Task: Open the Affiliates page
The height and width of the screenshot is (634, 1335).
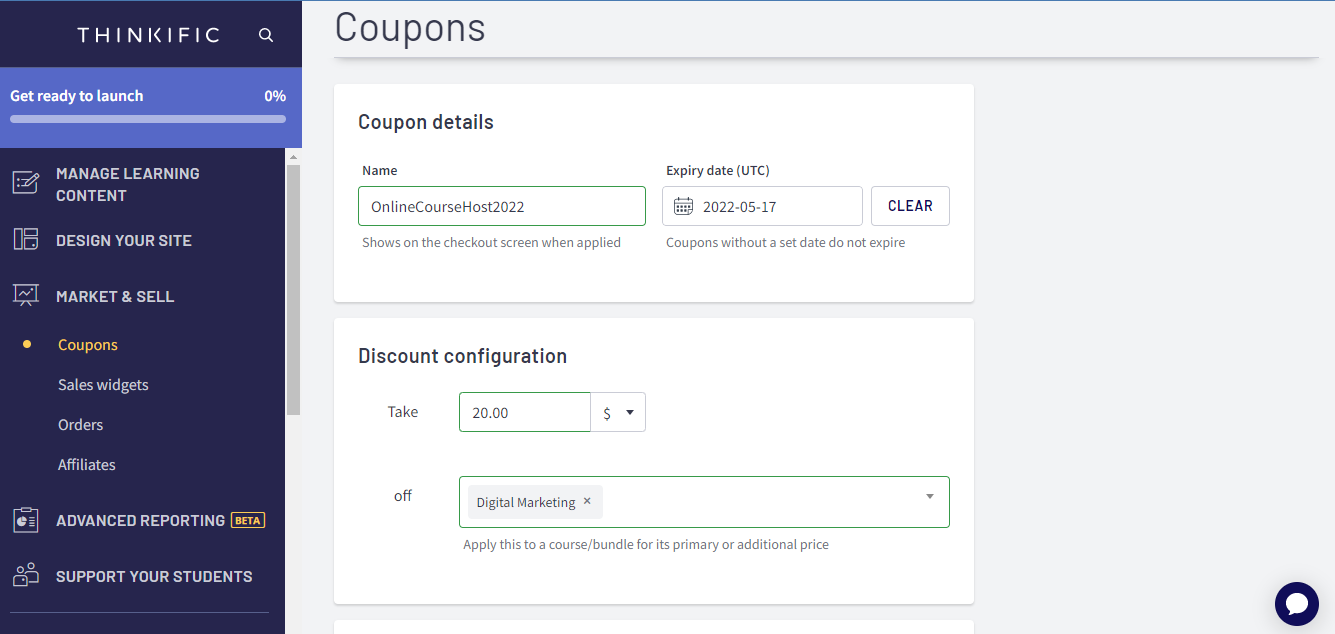Action: pos(86,465)
